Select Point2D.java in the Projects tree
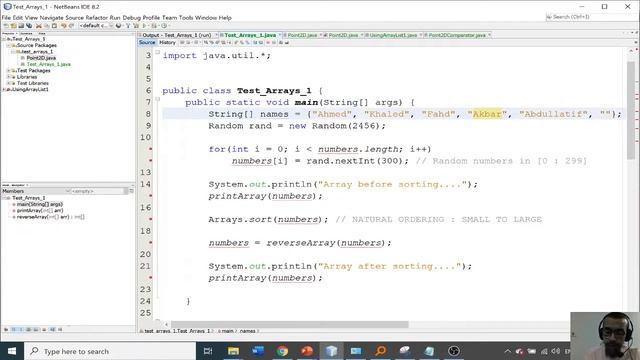 pyautogui.click(x=41, y=58)
